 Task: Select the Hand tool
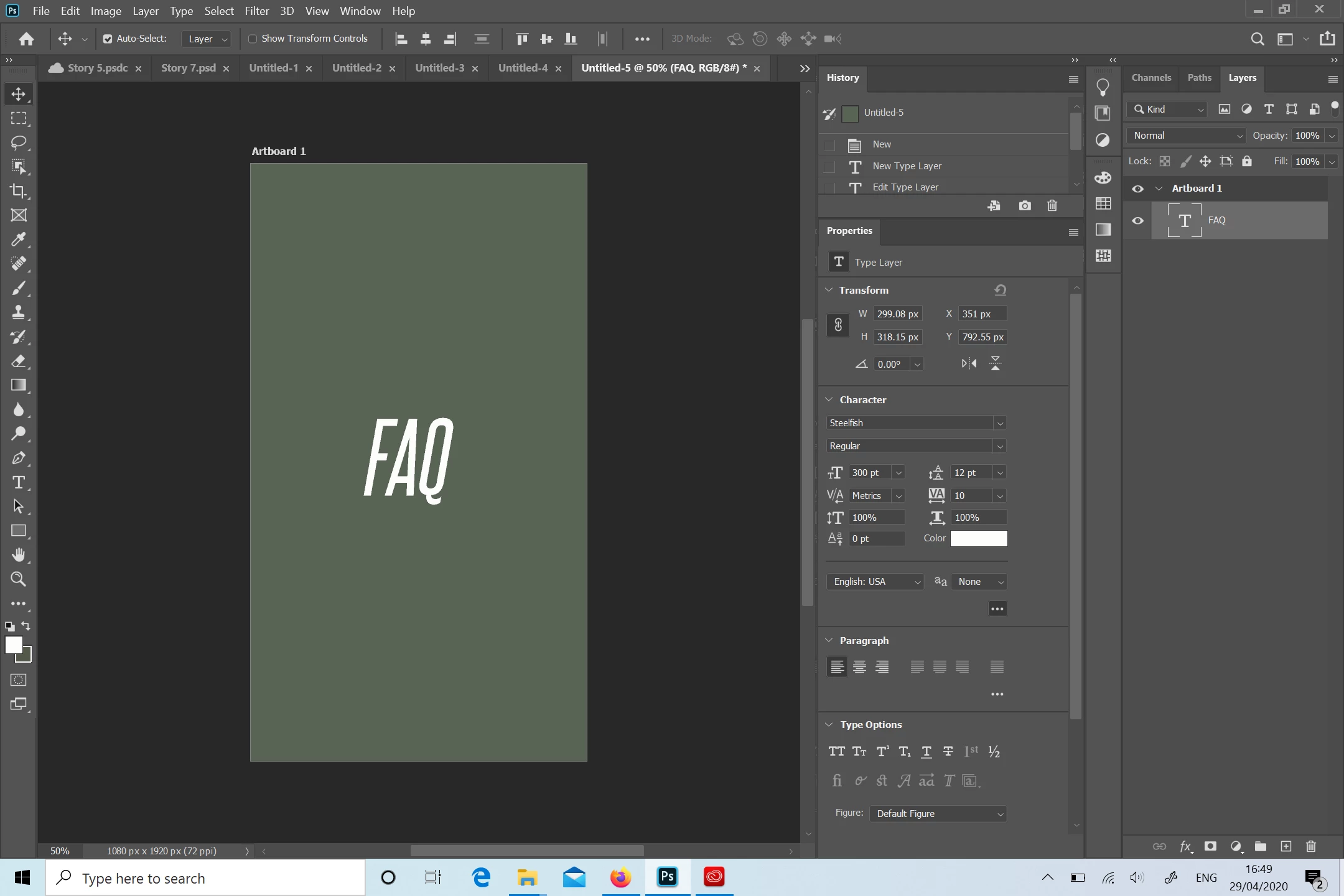19,555
